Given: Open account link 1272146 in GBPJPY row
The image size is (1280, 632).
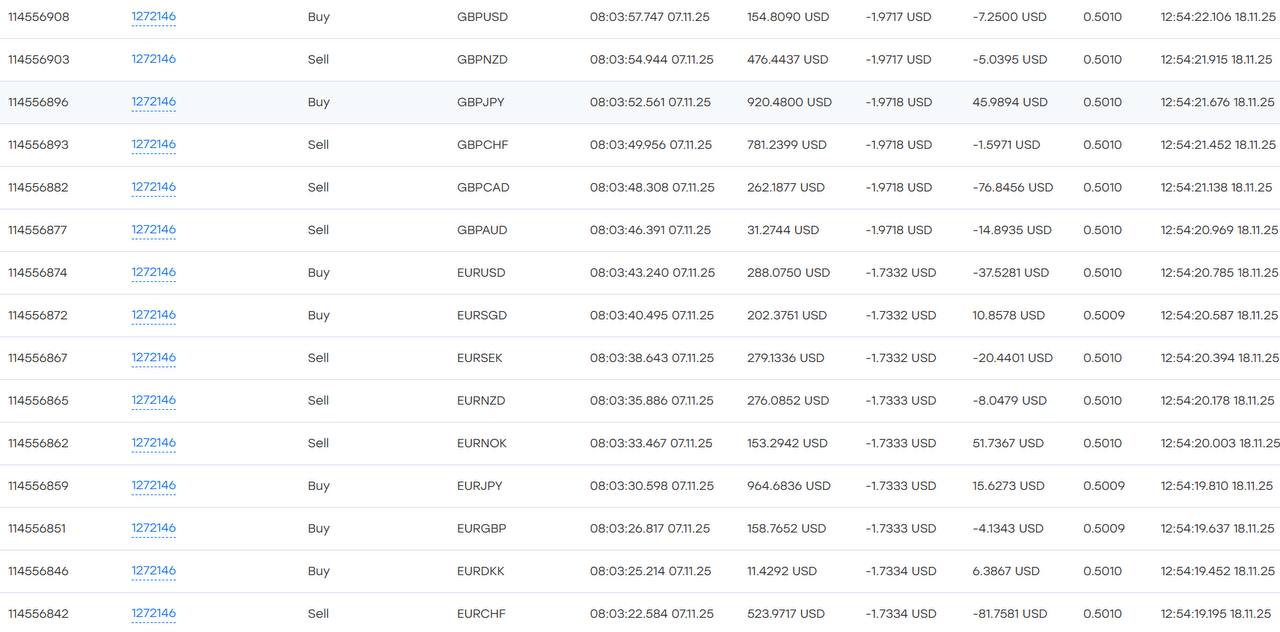Looking at the screenshot, I should [153, 102].
